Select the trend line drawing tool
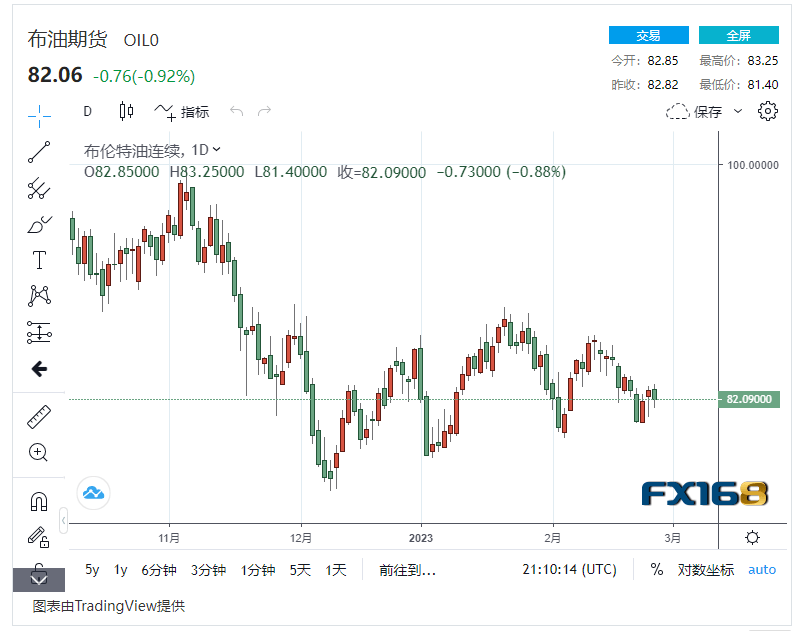 [x=39, y=152]
